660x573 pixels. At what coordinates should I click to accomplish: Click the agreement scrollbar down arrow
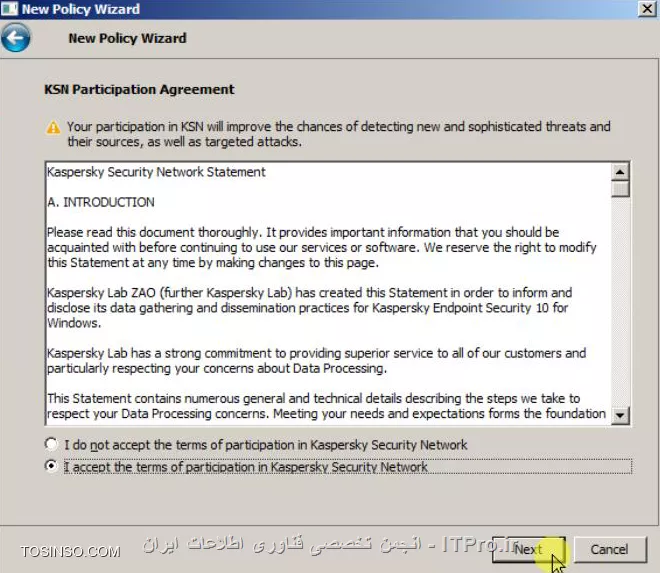620,415
